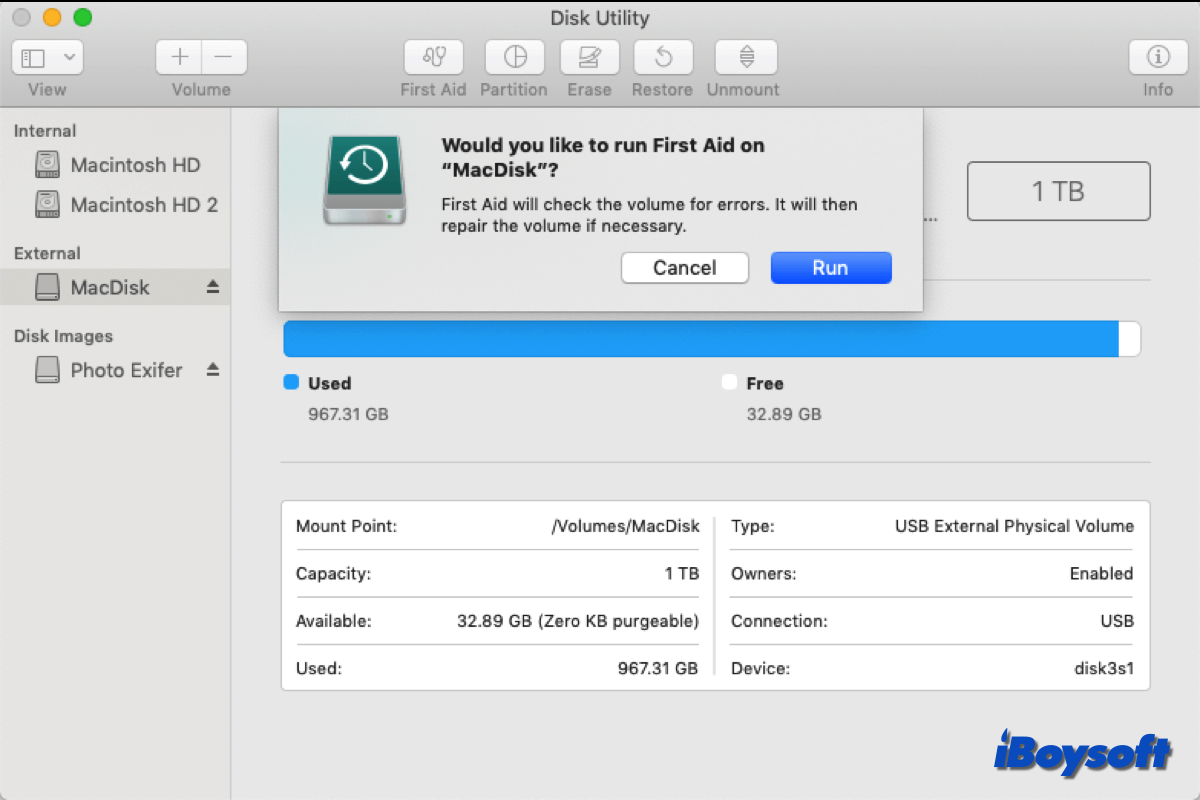This screenshot has width=1200, height=800.
Task: Click the white Free legend swatch
Action: [x=729, y=383]
